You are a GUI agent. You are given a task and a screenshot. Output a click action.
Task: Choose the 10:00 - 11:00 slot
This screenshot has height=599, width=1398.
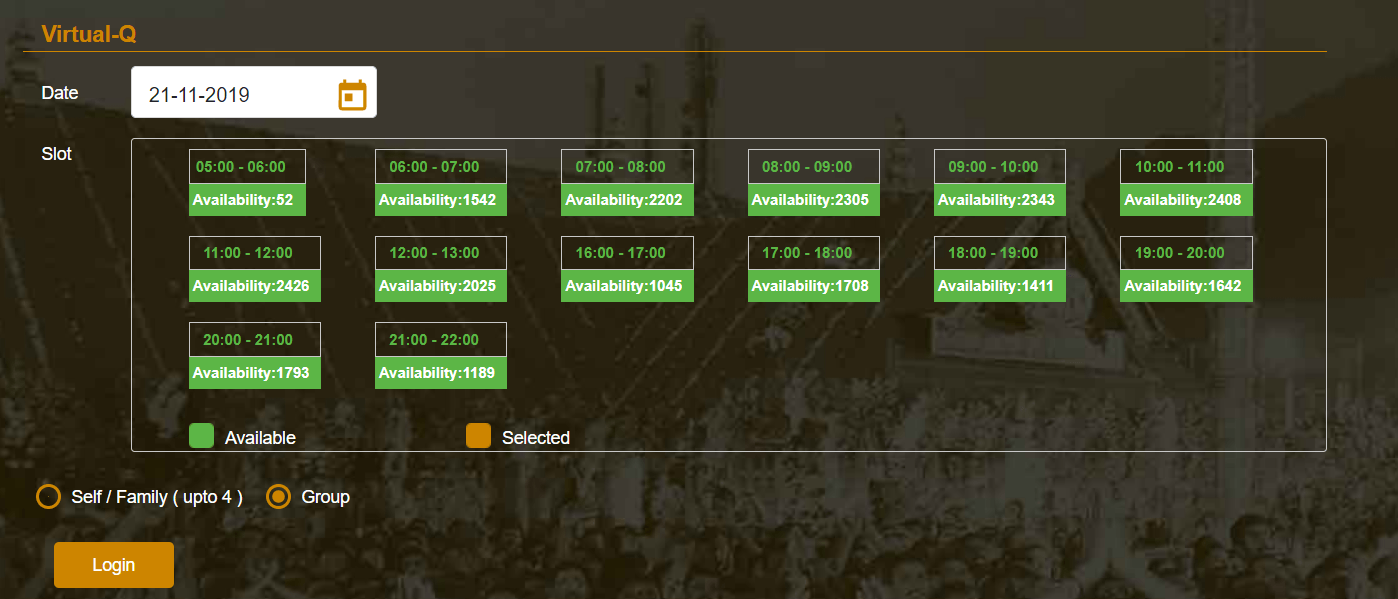click(1186, 167)
